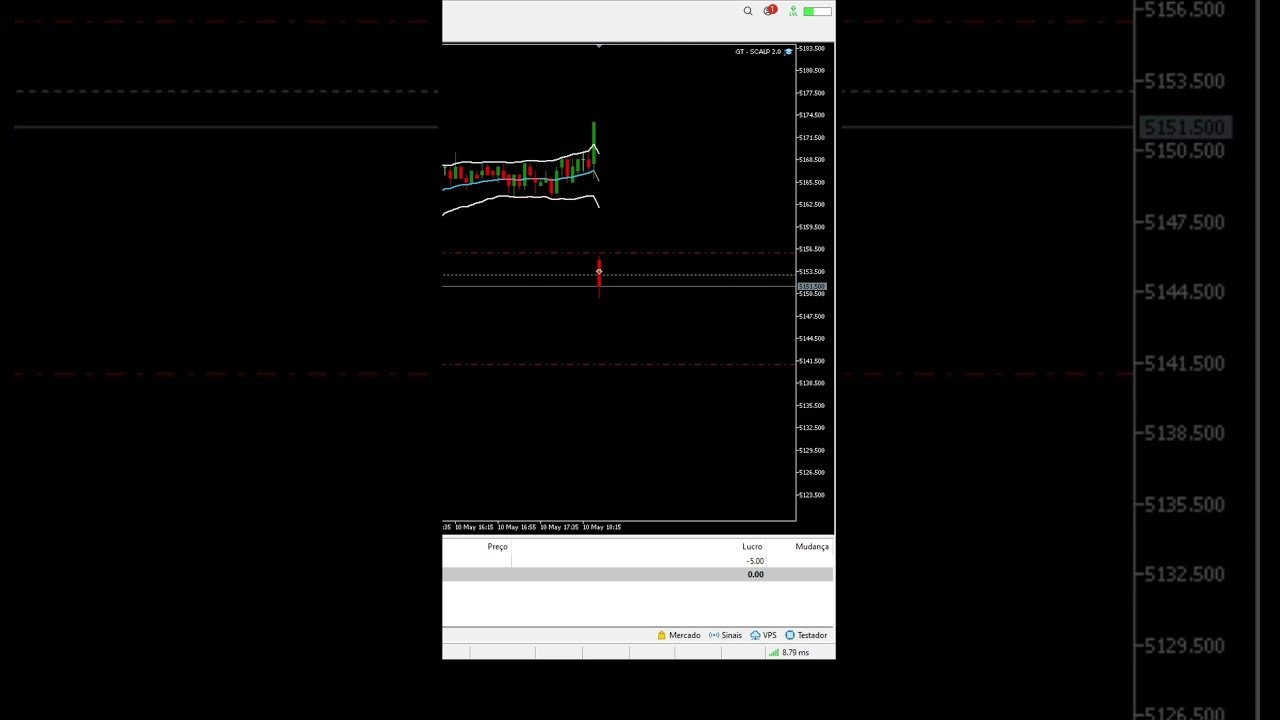
Task: Open the Sinais signals button
Action: pyautogui.click(x=725, y=635)
